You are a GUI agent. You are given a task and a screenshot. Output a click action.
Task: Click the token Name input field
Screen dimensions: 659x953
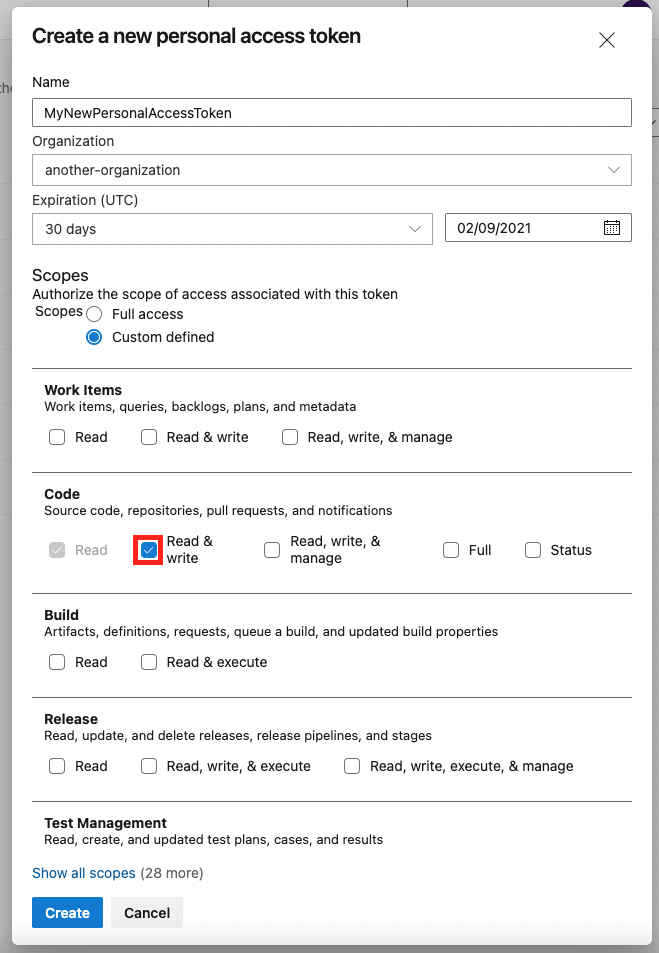tap(330, 112)
